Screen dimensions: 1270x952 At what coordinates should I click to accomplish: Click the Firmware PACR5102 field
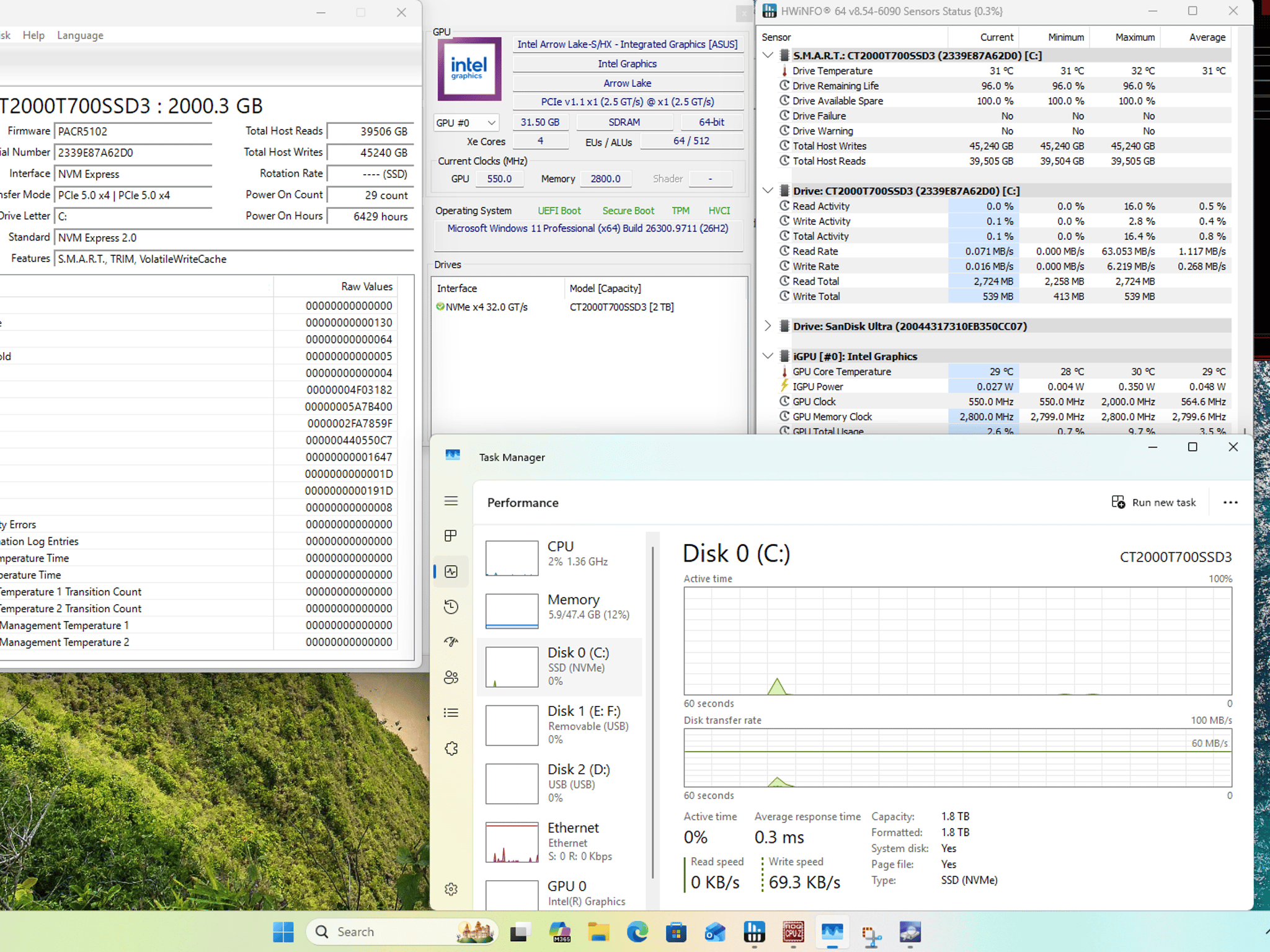tap(133, 131)
